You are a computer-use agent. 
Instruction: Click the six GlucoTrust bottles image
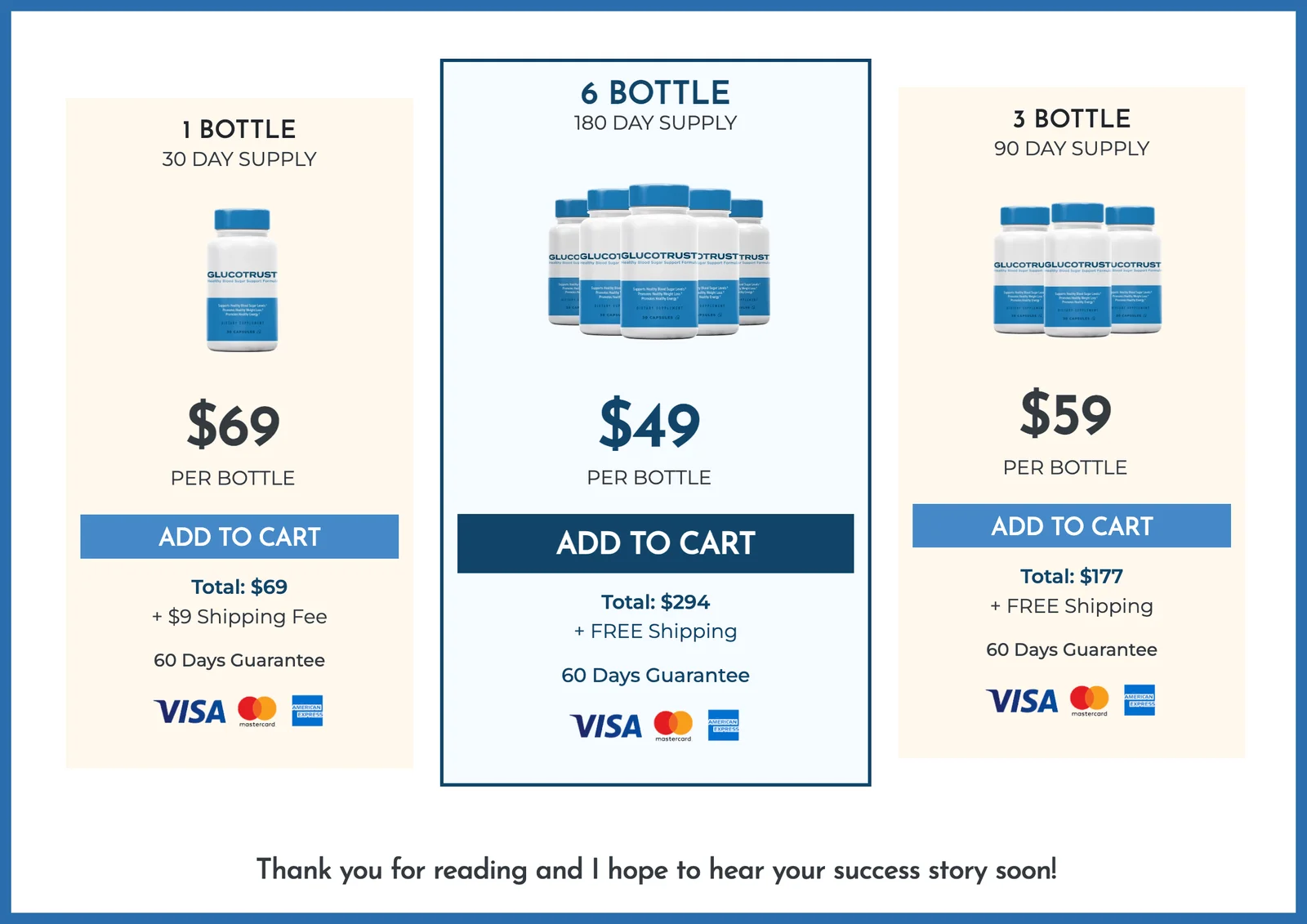[x=658, y=261]
